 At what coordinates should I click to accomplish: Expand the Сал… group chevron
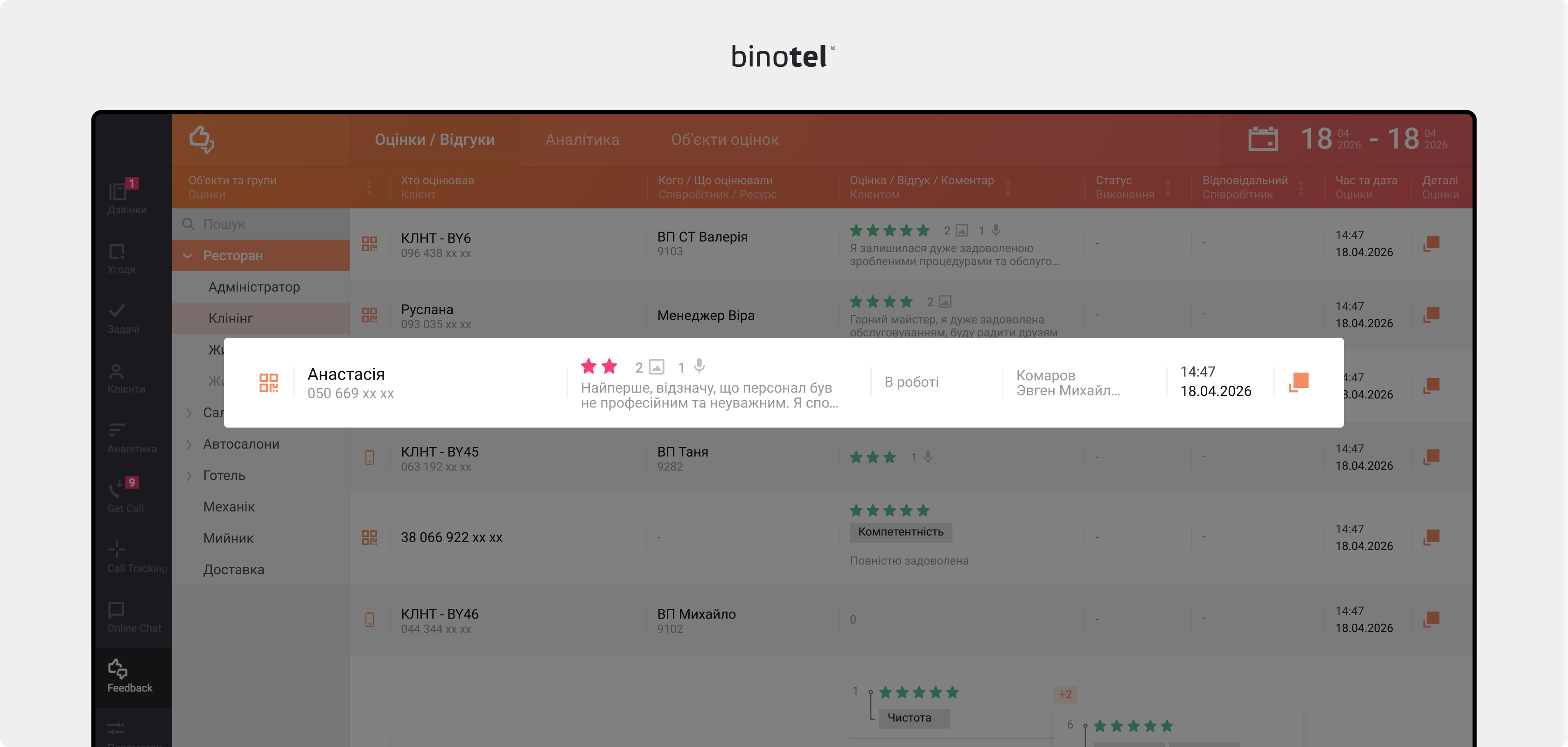[189, 413]
